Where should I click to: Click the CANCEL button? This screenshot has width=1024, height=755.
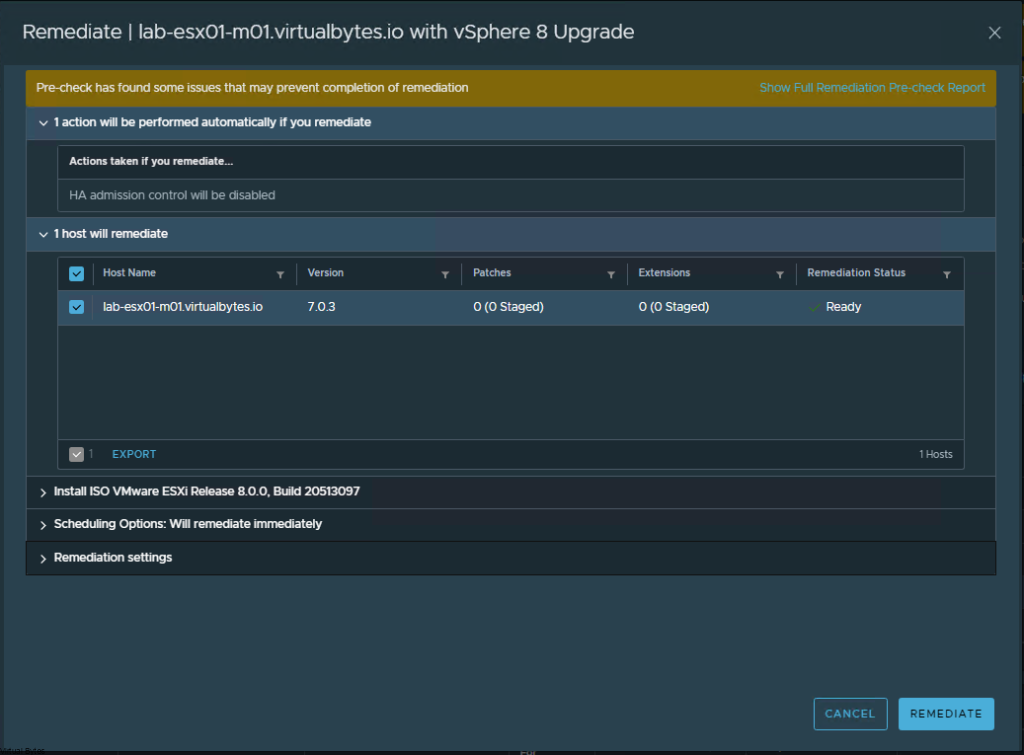(850, 714)
